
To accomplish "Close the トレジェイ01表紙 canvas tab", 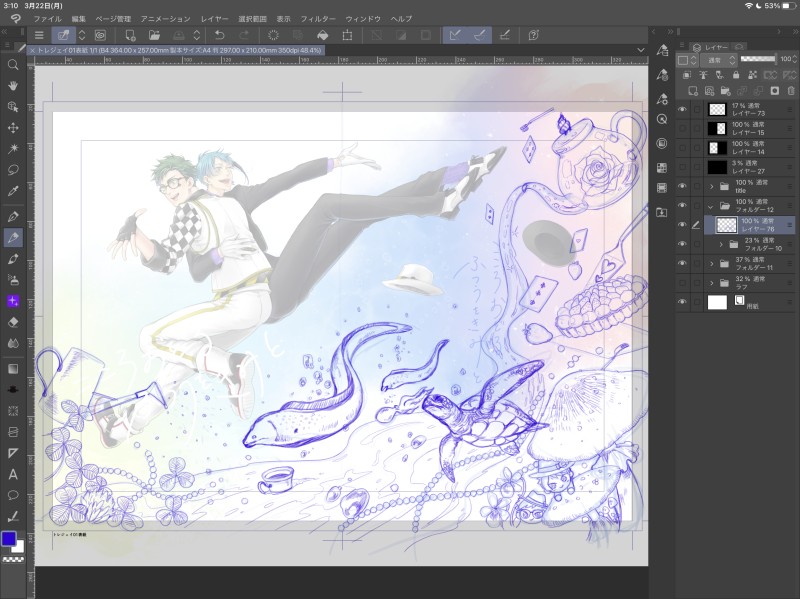I will [x=32, y=51].
